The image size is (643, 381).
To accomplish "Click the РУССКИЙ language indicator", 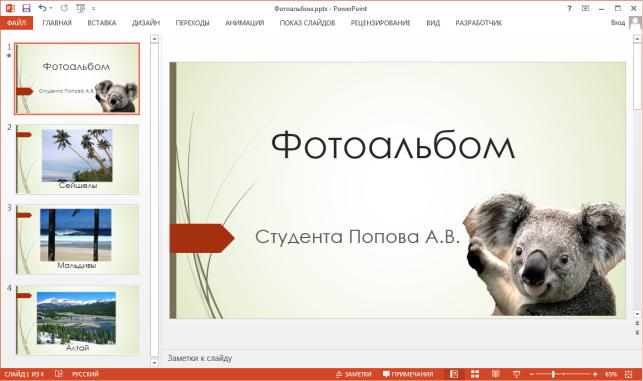I will [85, 374].
